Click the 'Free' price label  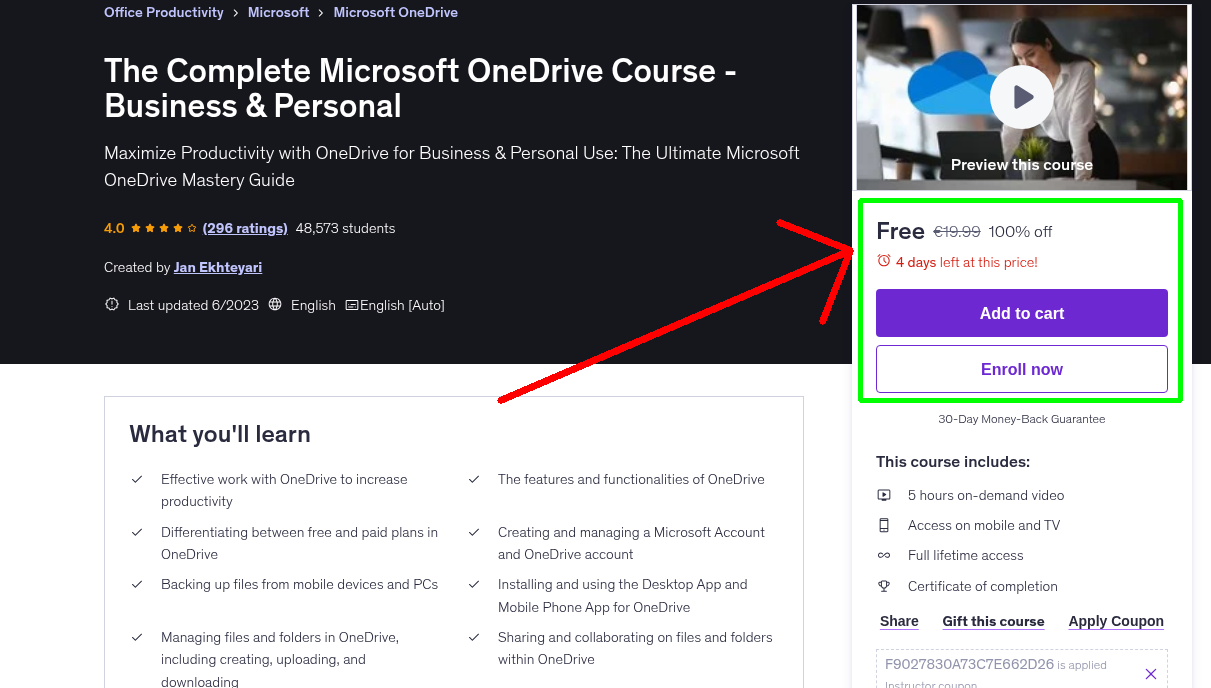click(900, 231)
